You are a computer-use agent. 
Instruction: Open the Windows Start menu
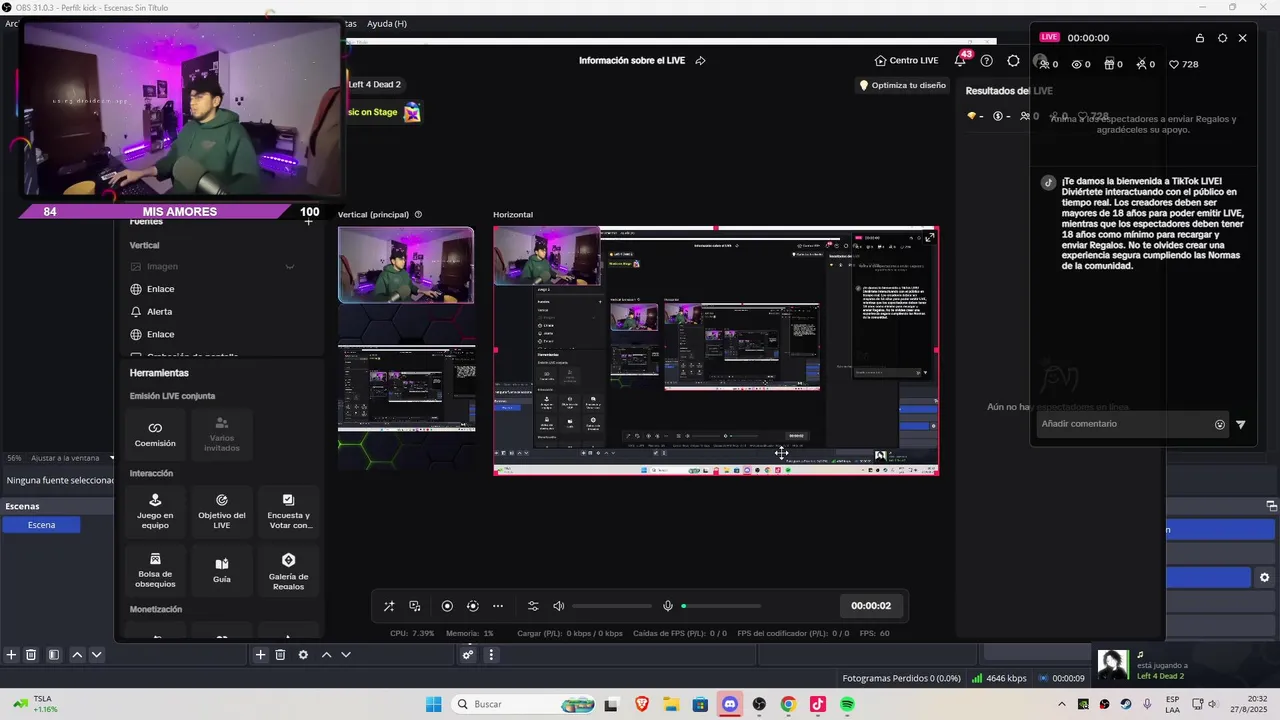(434, 704)
